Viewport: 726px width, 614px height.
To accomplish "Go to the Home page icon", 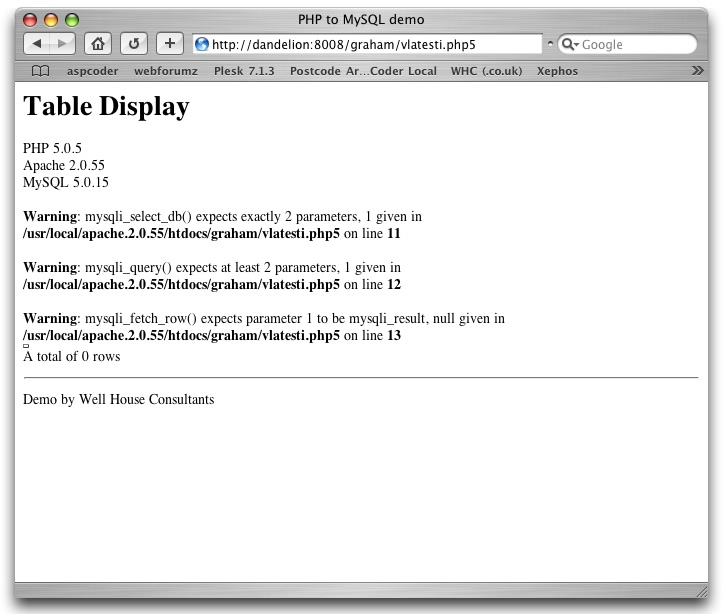I will pyautogui.click(x=97, y=44).
